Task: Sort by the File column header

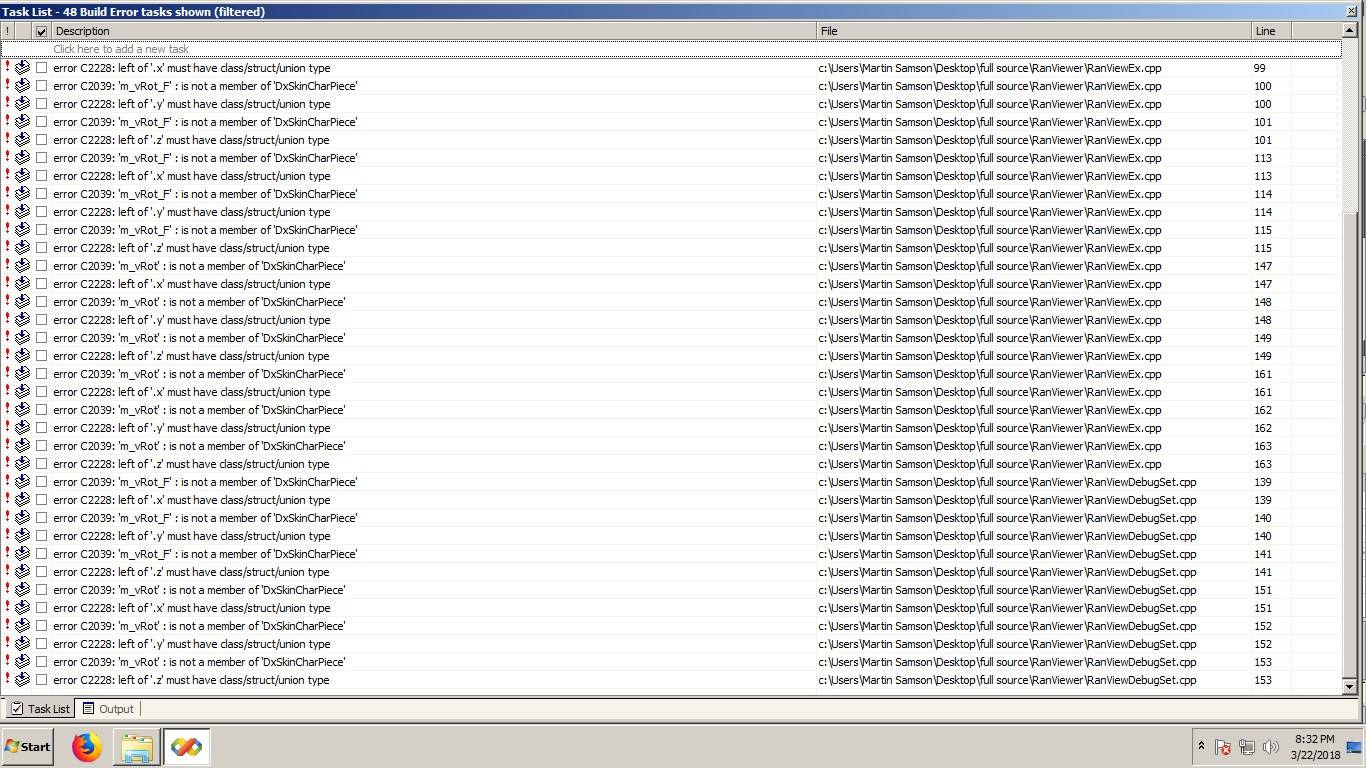Action: click(1034, 31)
